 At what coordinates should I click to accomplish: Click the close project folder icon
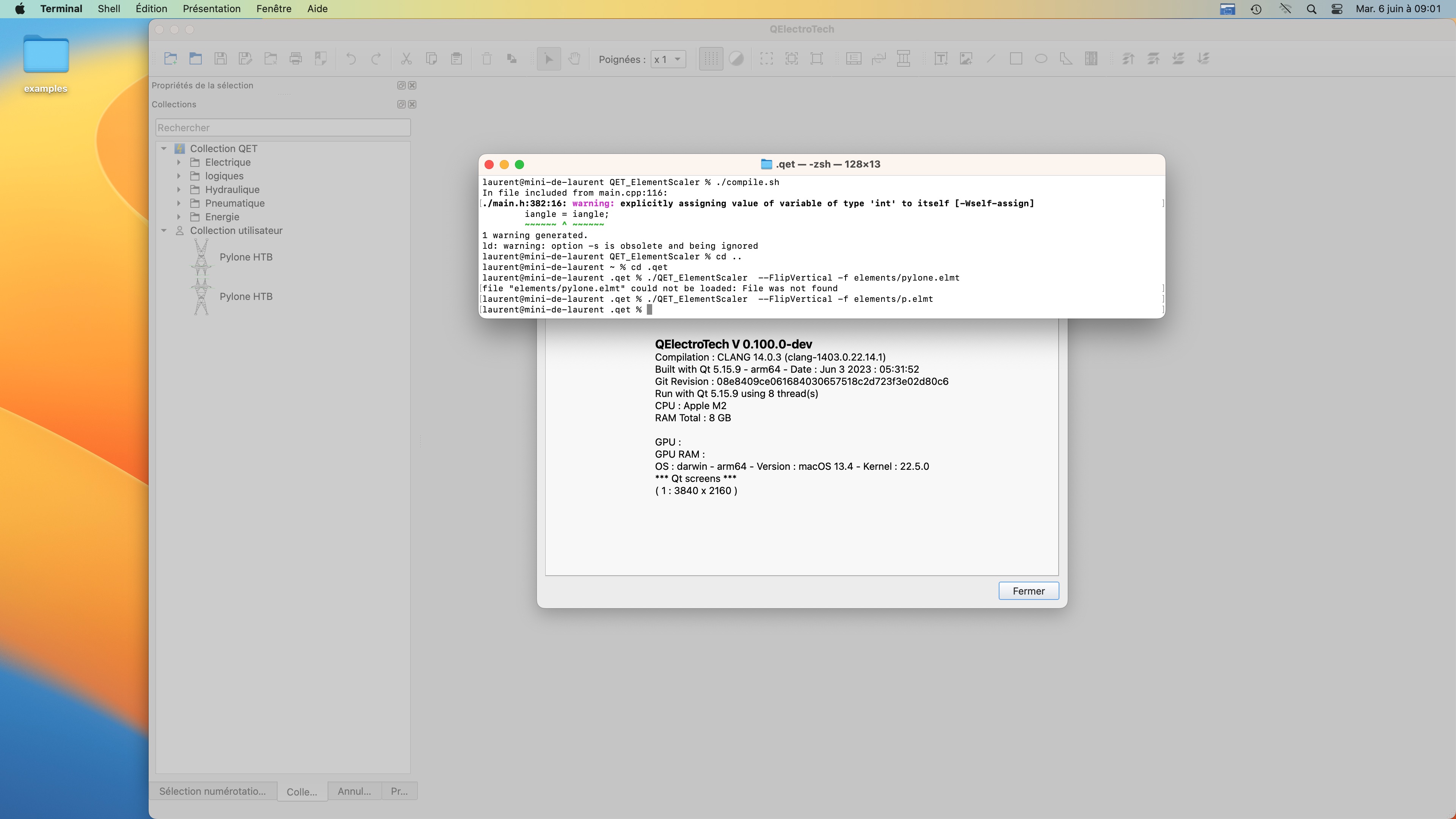pos(271,58)
